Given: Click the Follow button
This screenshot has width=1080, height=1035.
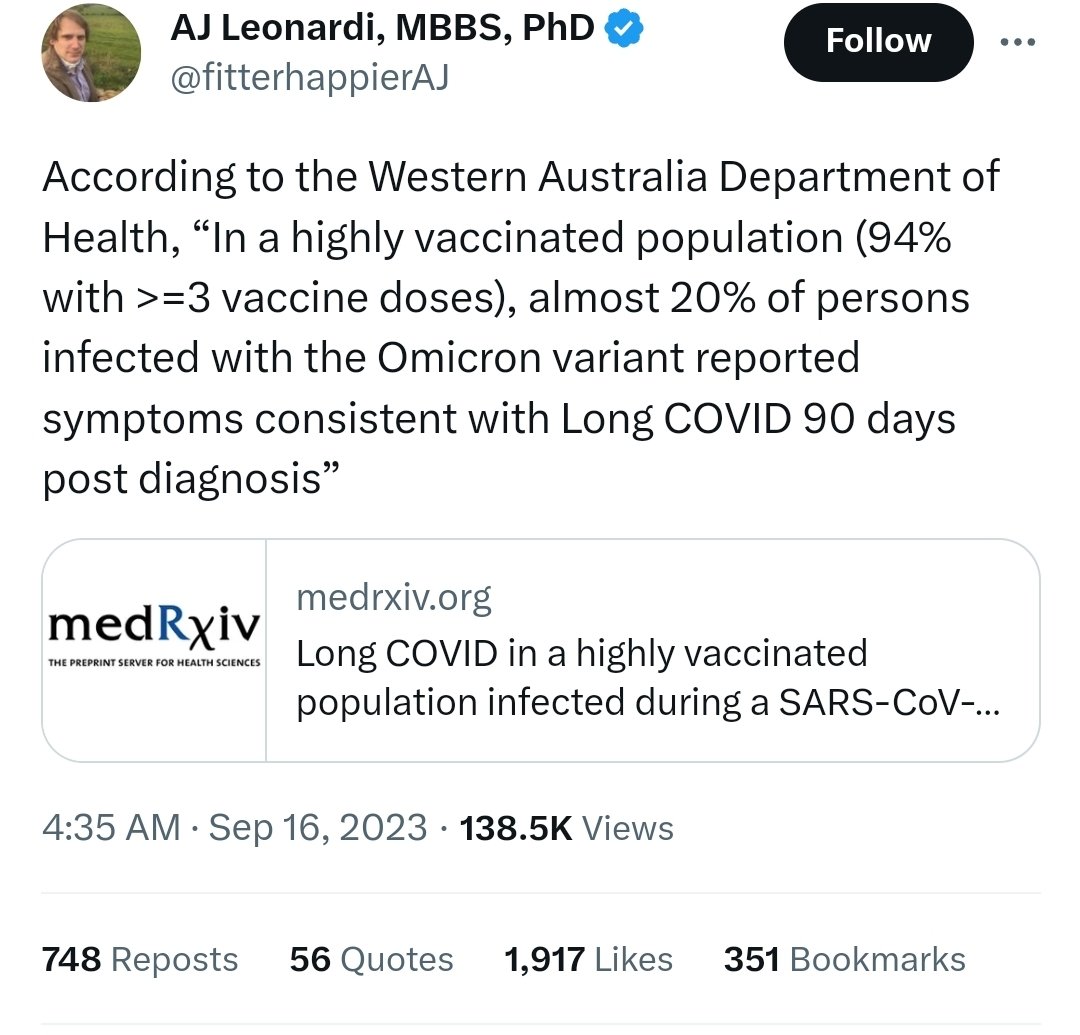Looking at the screenshot, I should (x=878, y=42).
